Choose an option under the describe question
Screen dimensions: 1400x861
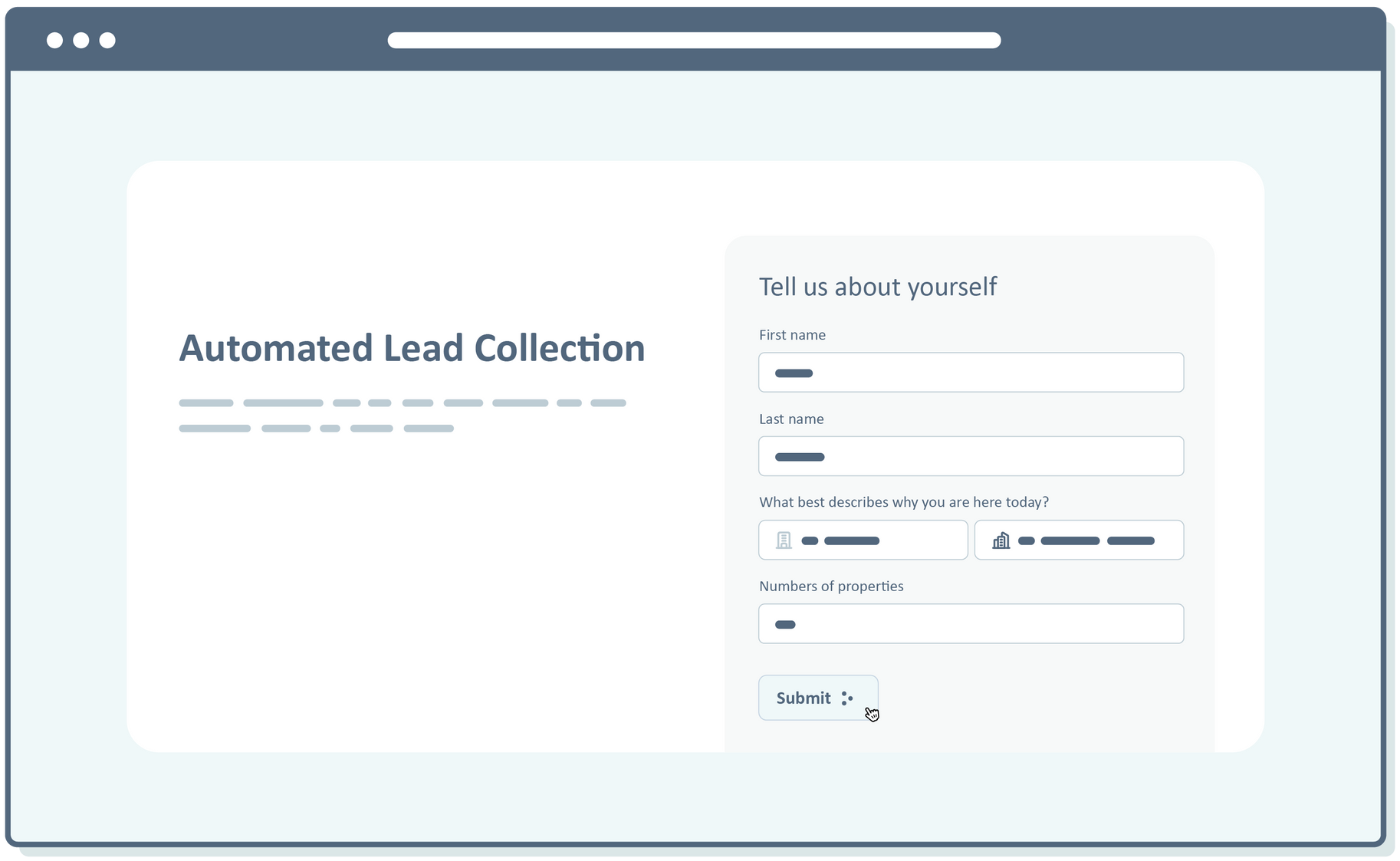[x=862, y=540]
